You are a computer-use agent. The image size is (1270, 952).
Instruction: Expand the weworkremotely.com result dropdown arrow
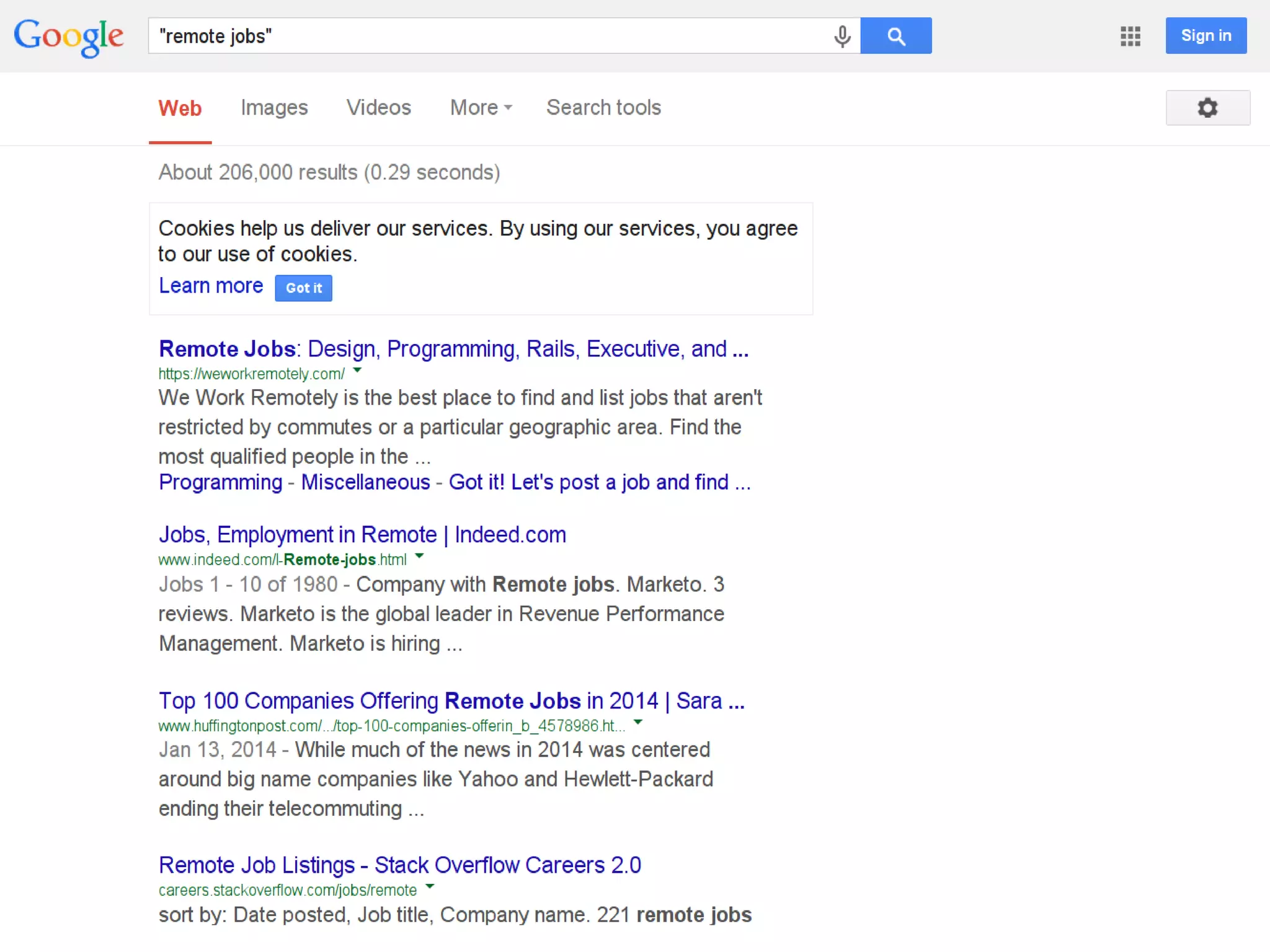(x=357, y=371)
